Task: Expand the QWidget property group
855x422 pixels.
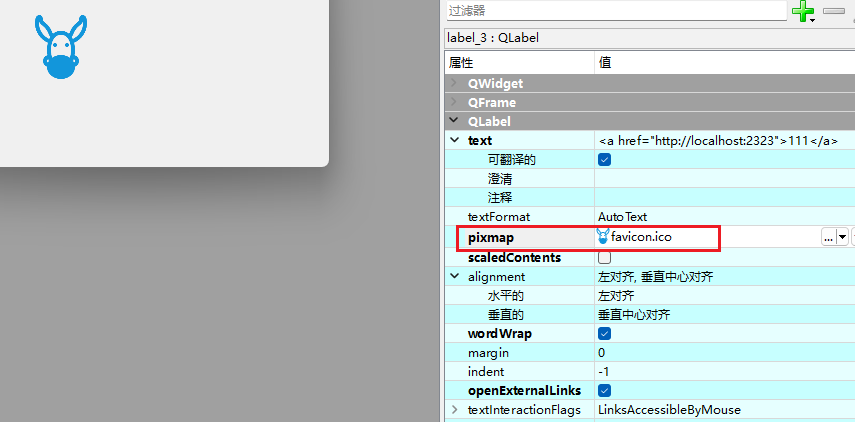Action: tap(455, 84)
